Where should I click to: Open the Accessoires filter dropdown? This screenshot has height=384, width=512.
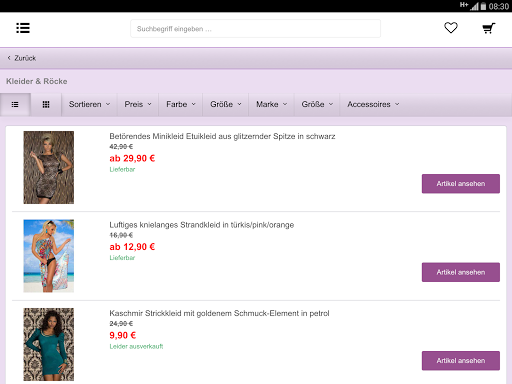click(x=373, y=104)
